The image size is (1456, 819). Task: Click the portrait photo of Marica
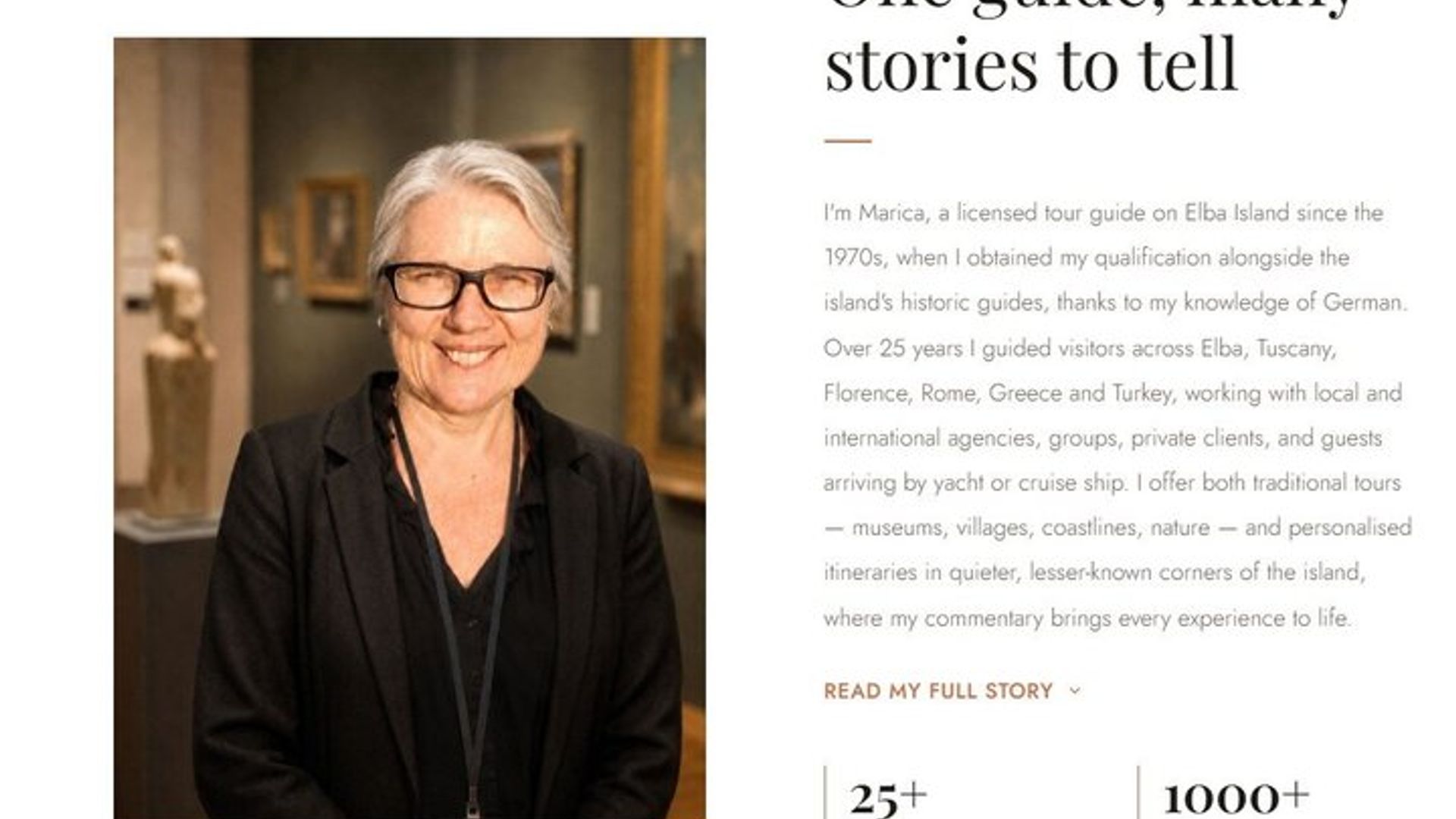tap(409, 428)
